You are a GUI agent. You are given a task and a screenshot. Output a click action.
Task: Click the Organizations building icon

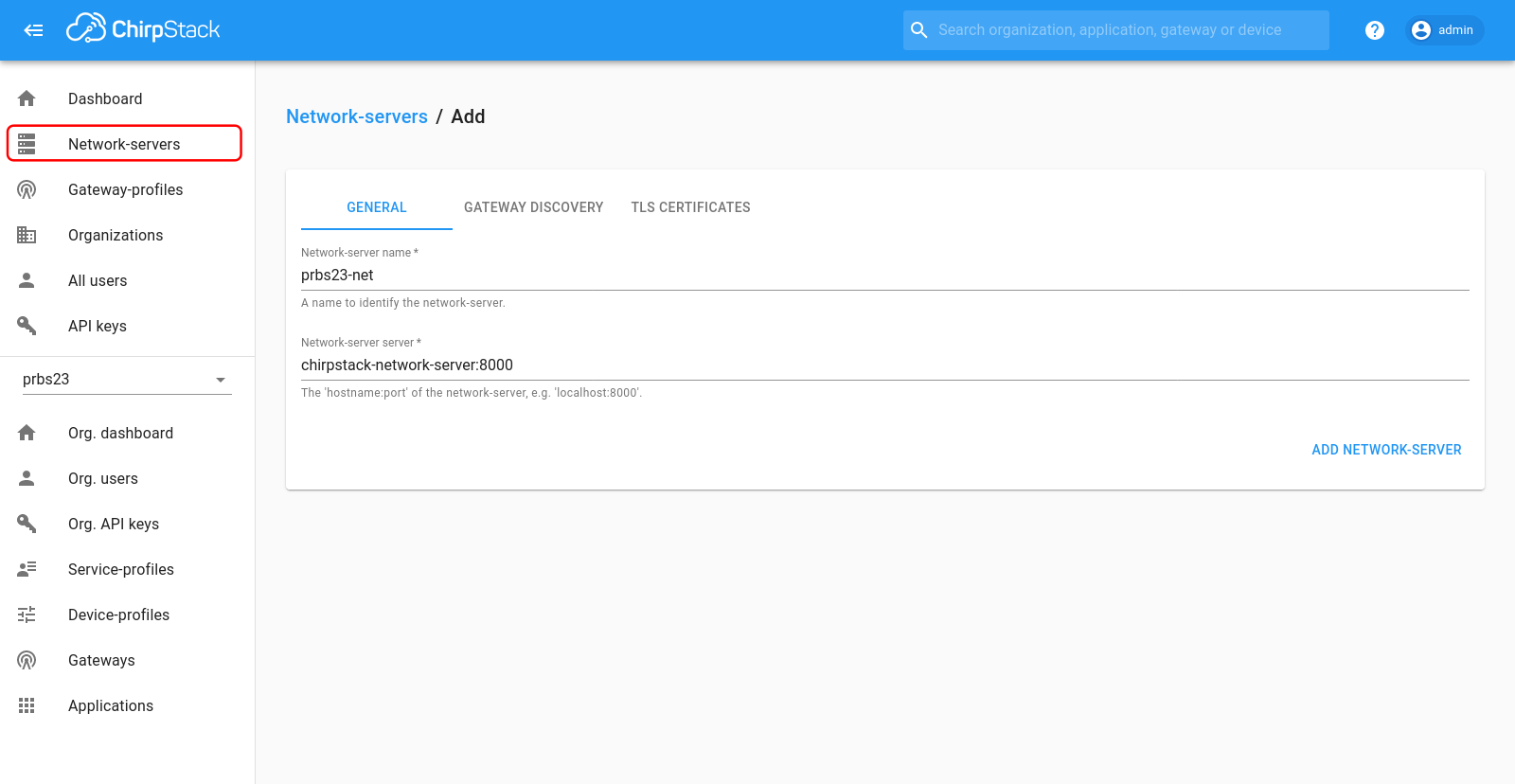pyautogui.click(x=27, y=235)
